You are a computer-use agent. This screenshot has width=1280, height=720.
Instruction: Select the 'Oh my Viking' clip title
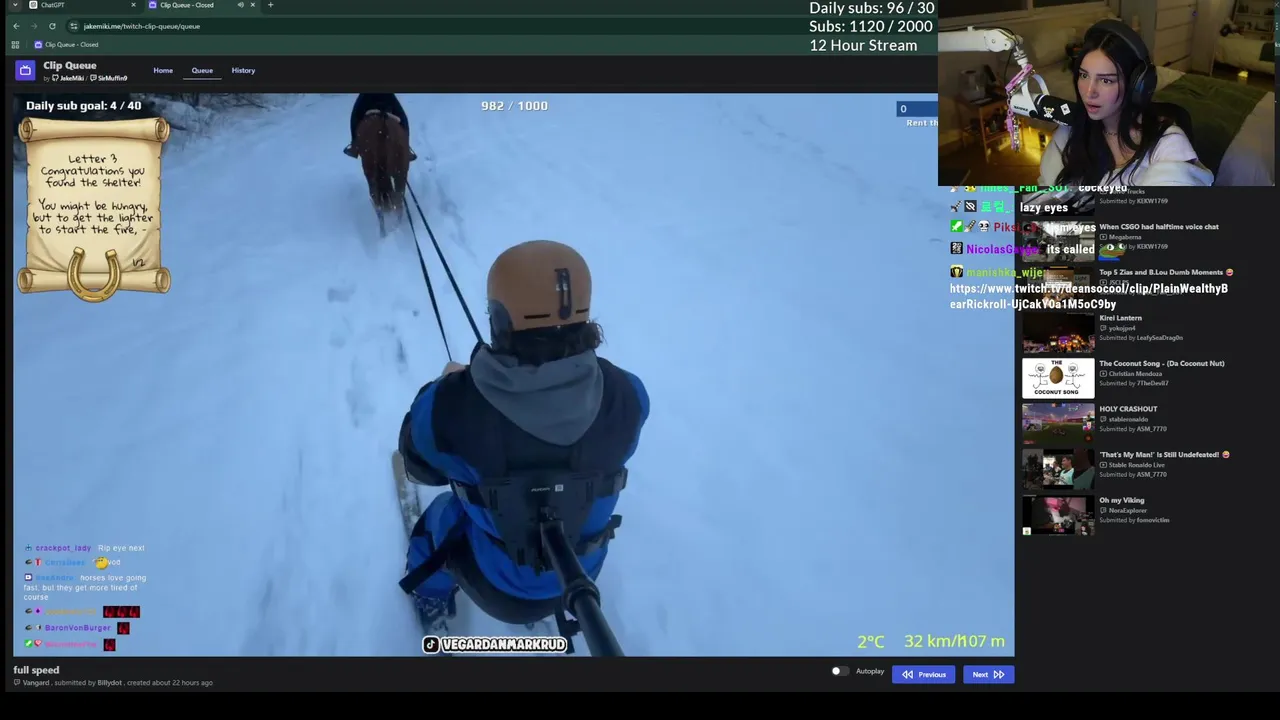pos(1121,500)
